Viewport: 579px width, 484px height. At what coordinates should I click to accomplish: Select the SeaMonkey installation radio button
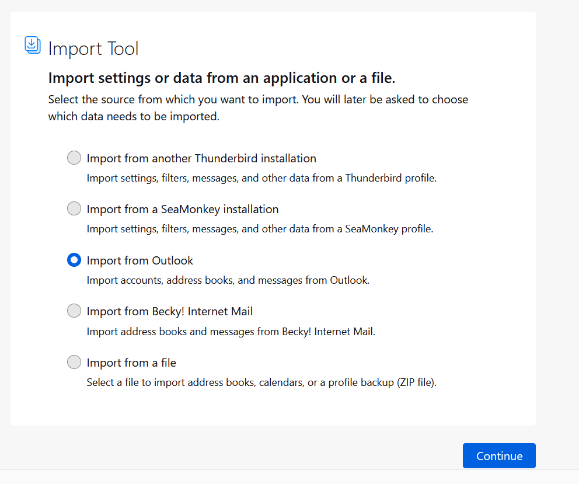(x=74, y=209)
